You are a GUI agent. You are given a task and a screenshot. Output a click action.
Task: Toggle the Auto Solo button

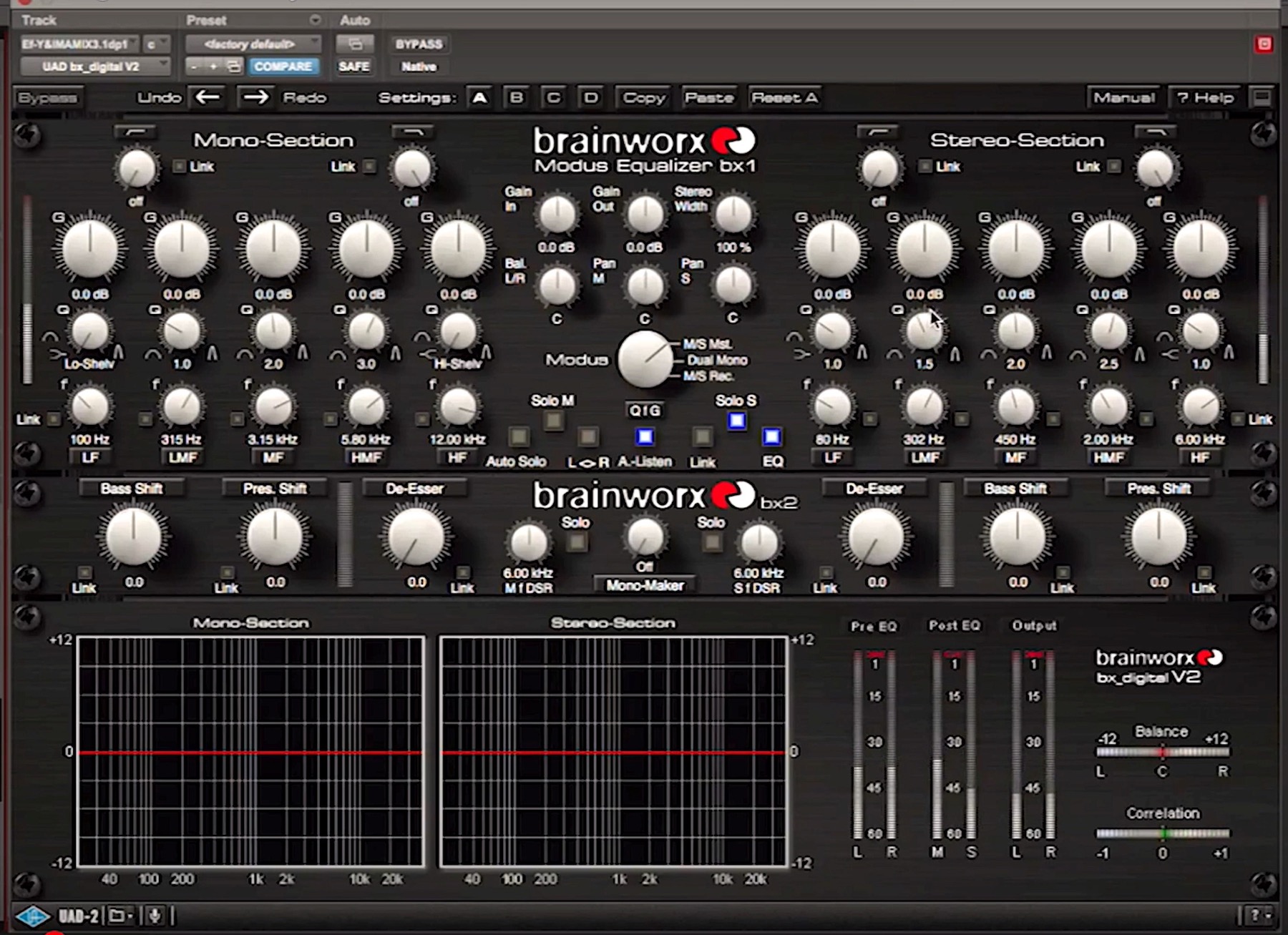[x=518, y=436]
